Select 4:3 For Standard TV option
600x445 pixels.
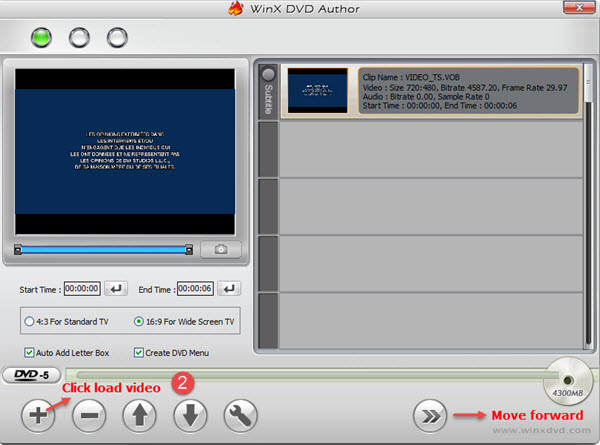66,321
